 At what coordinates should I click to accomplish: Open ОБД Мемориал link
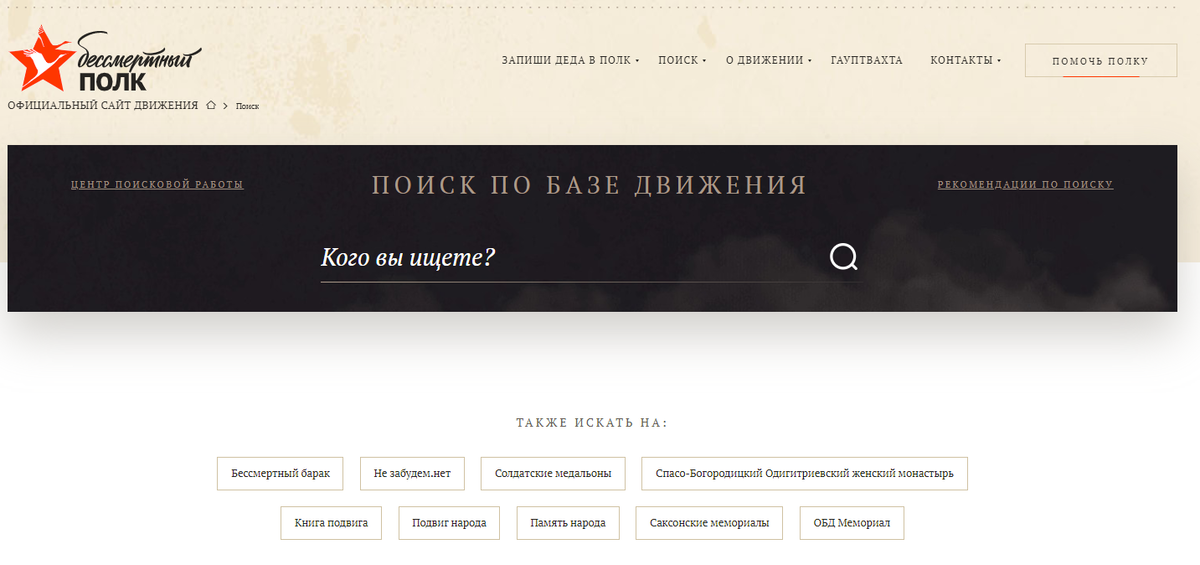click(x=852, y=523)
